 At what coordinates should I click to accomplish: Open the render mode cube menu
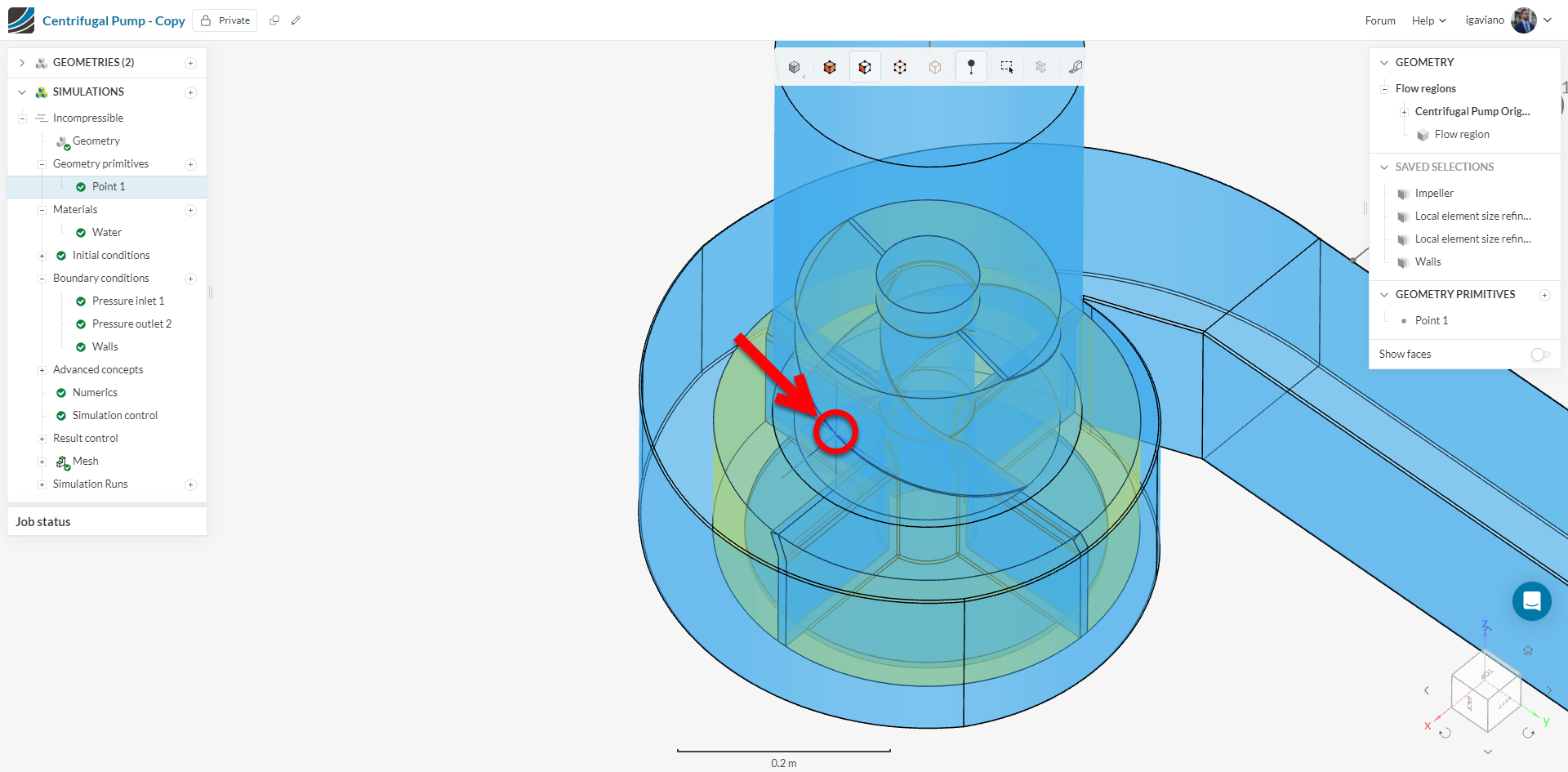tap(794, 67)
